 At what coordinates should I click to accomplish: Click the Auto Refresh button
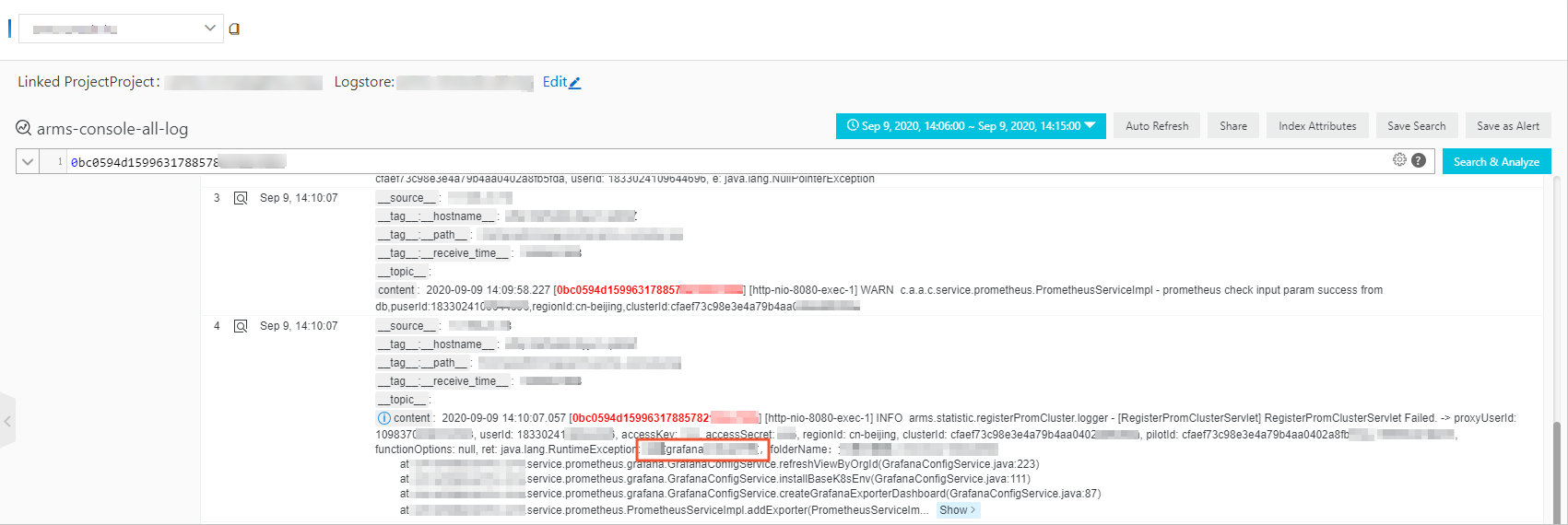point(1157,126)
